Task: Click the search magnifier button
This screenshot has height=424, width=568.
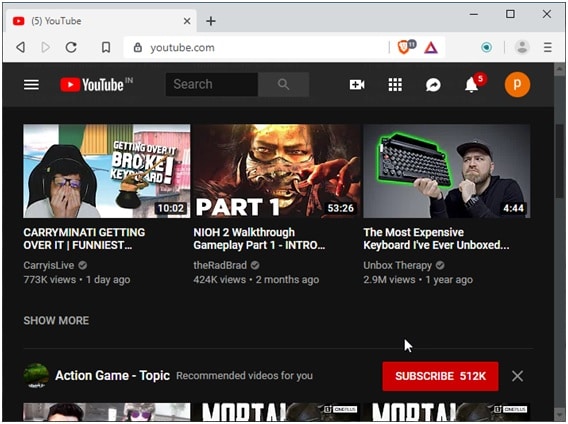Action: (284, 84)
